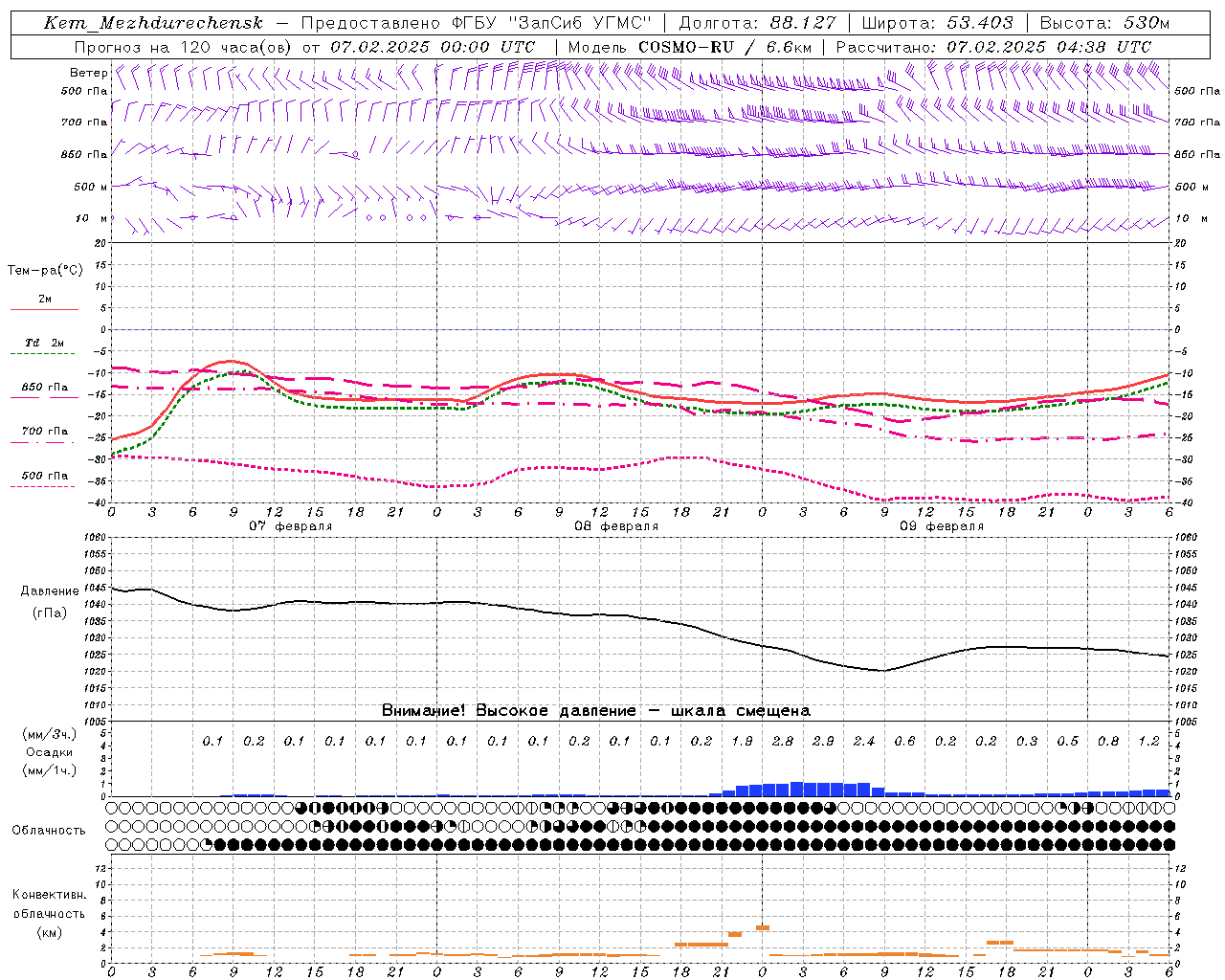Click the "Давление" pressure panel label
Screen dimensions: 1225x980
coord(50,591)
